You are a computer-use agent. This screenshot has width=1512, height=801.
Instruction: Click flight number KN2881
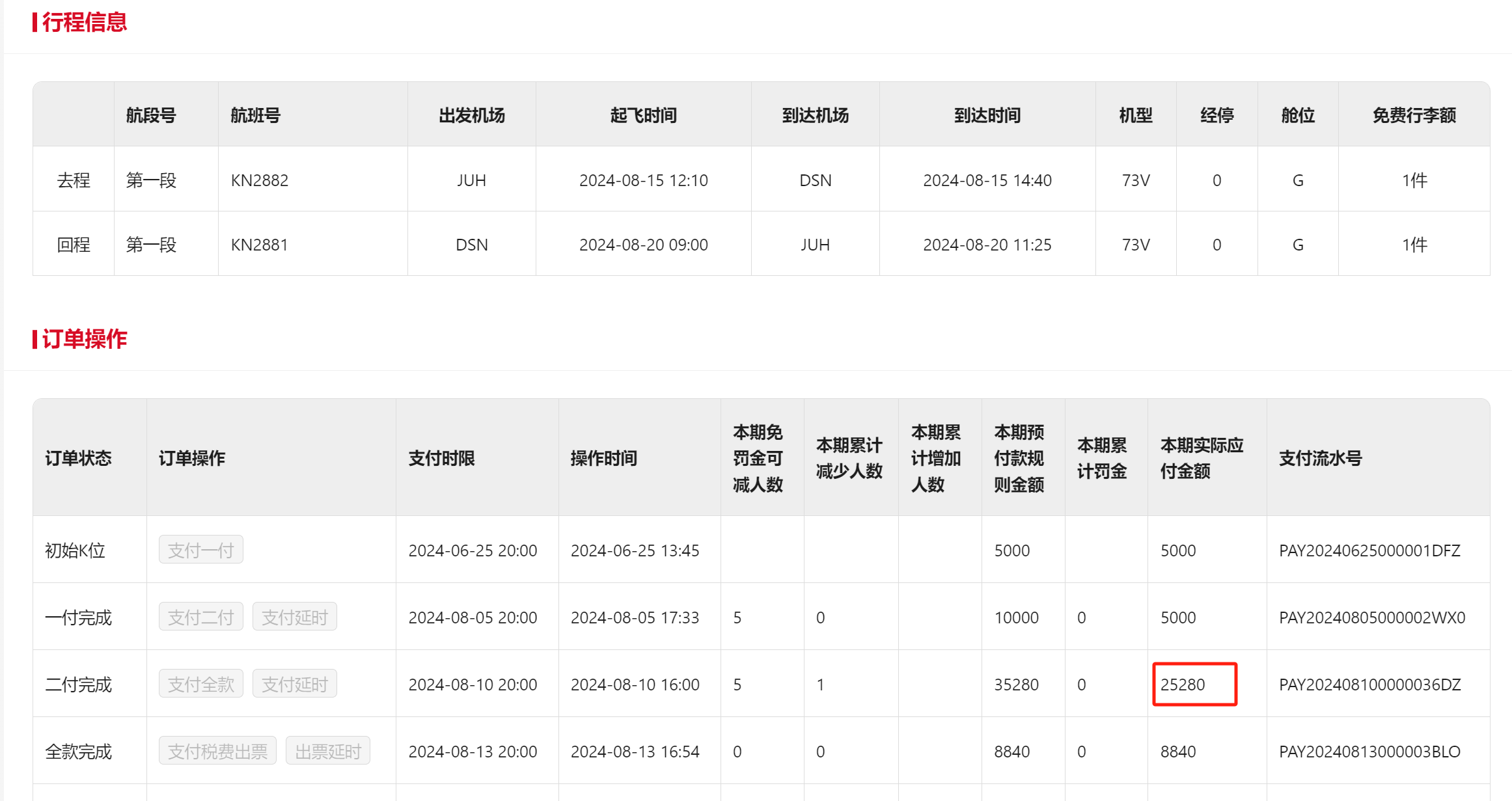click(259, 245)
